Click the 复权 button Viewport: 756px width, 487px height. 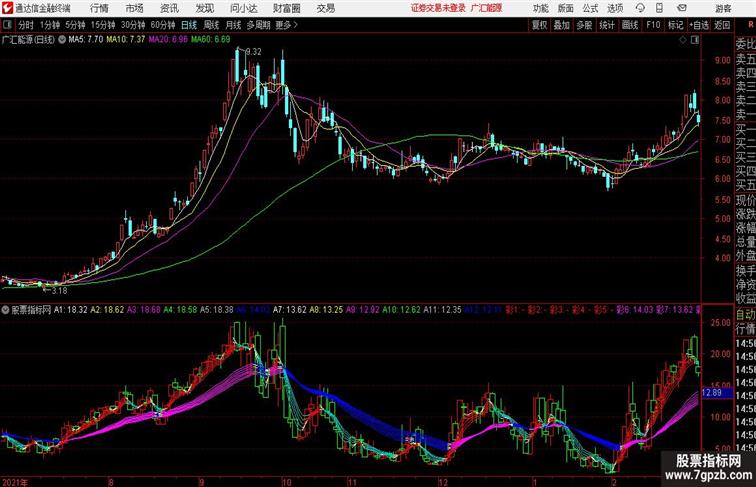540,25
